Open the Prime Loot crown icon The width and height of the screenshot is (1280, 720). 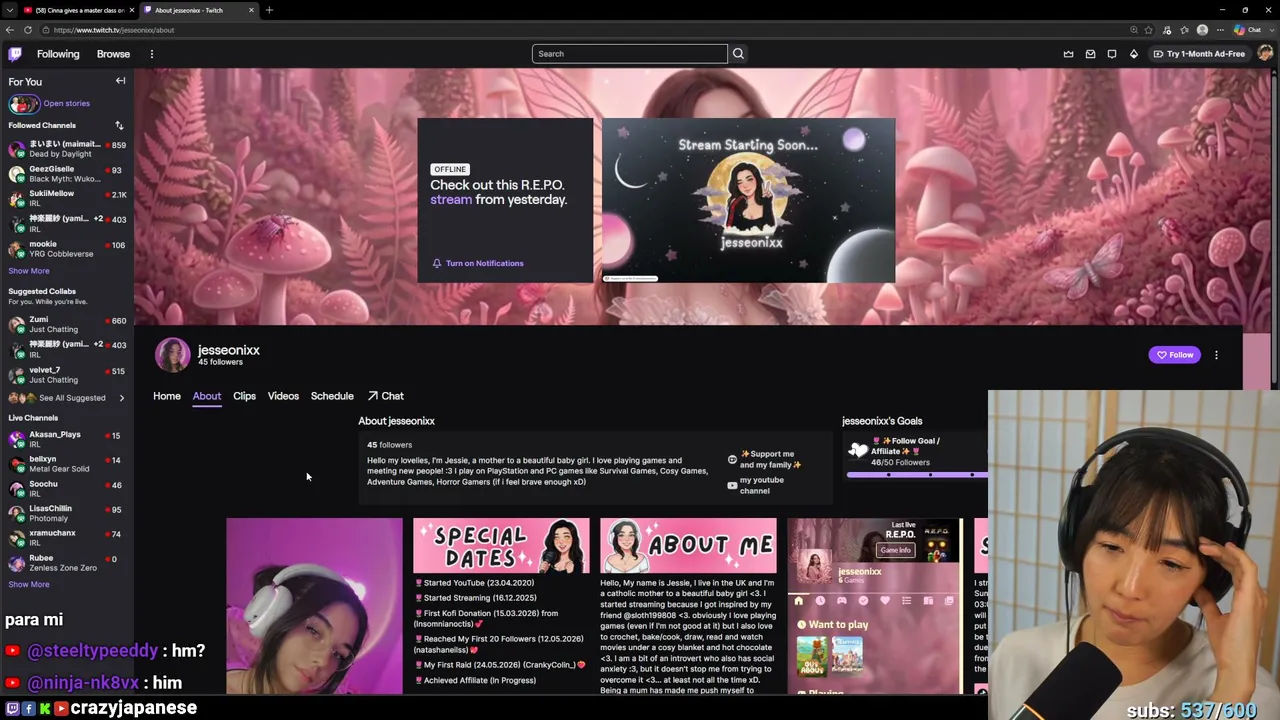(x=1068, y=54)
